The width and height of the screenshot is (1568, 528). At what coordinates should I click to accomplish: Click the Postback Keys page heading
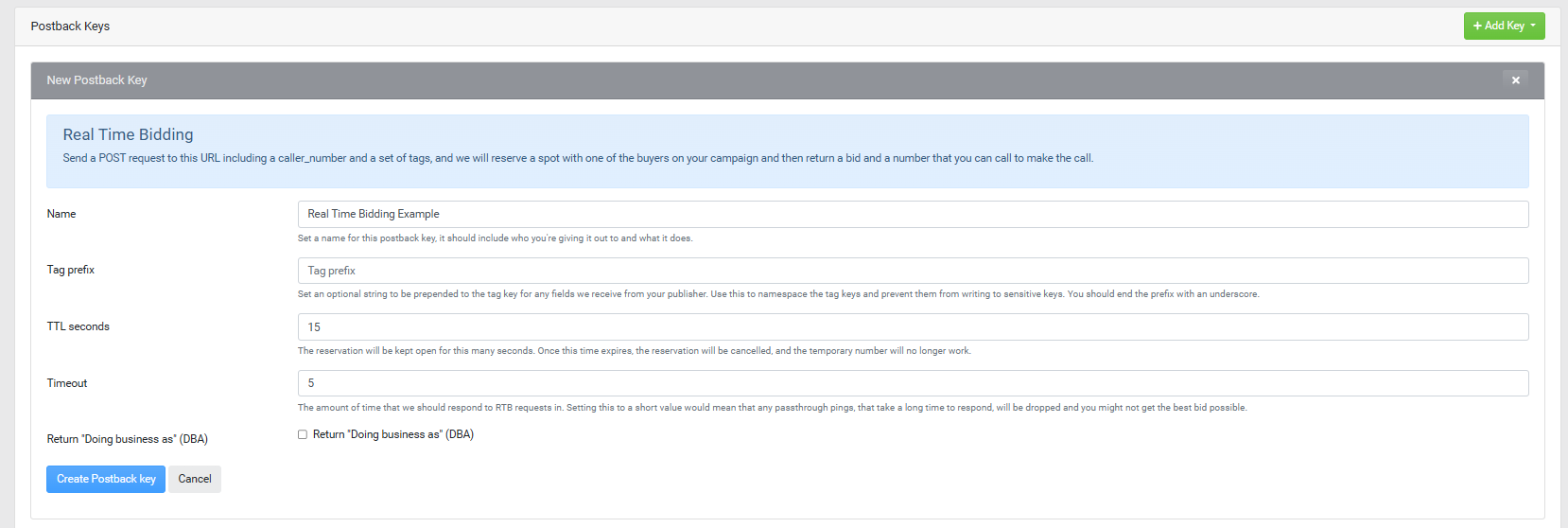click(70, 26)
